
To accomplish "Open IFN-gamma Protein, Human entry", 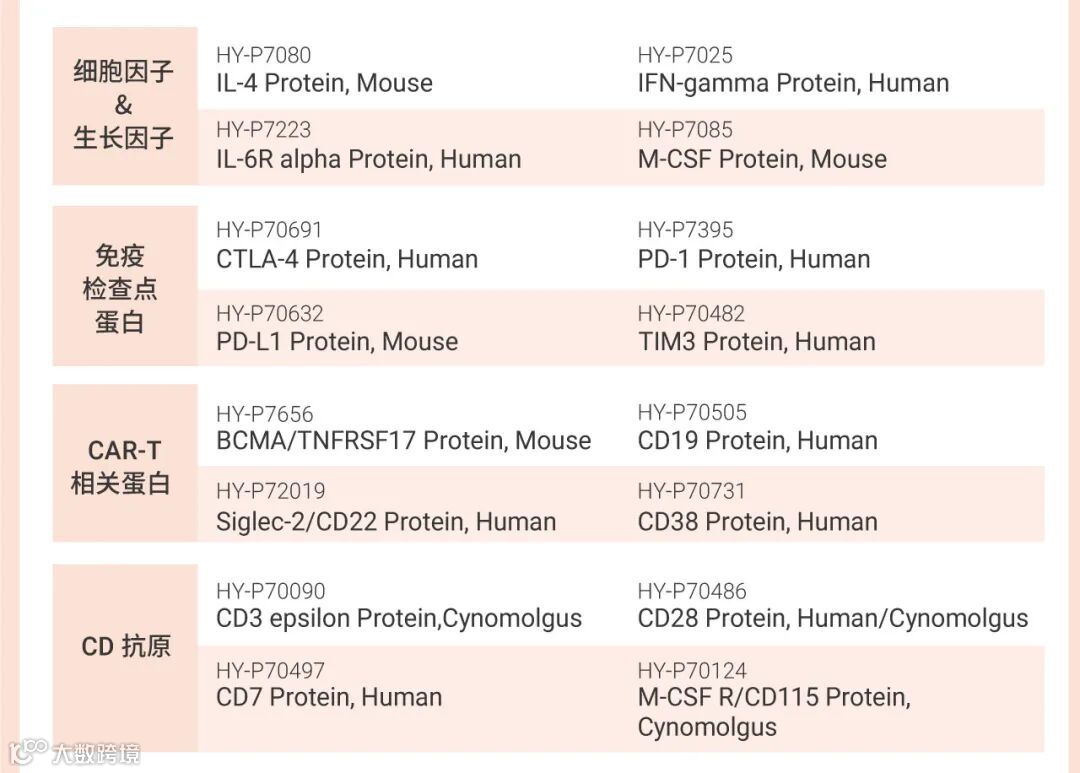I will (x=793, y=83).
